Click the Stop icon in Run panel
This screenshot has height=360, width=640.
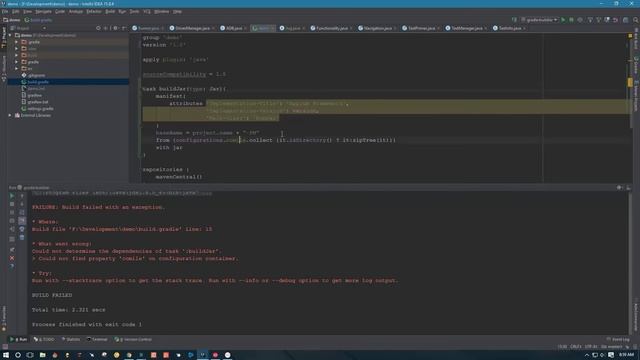tap(12, 204)
